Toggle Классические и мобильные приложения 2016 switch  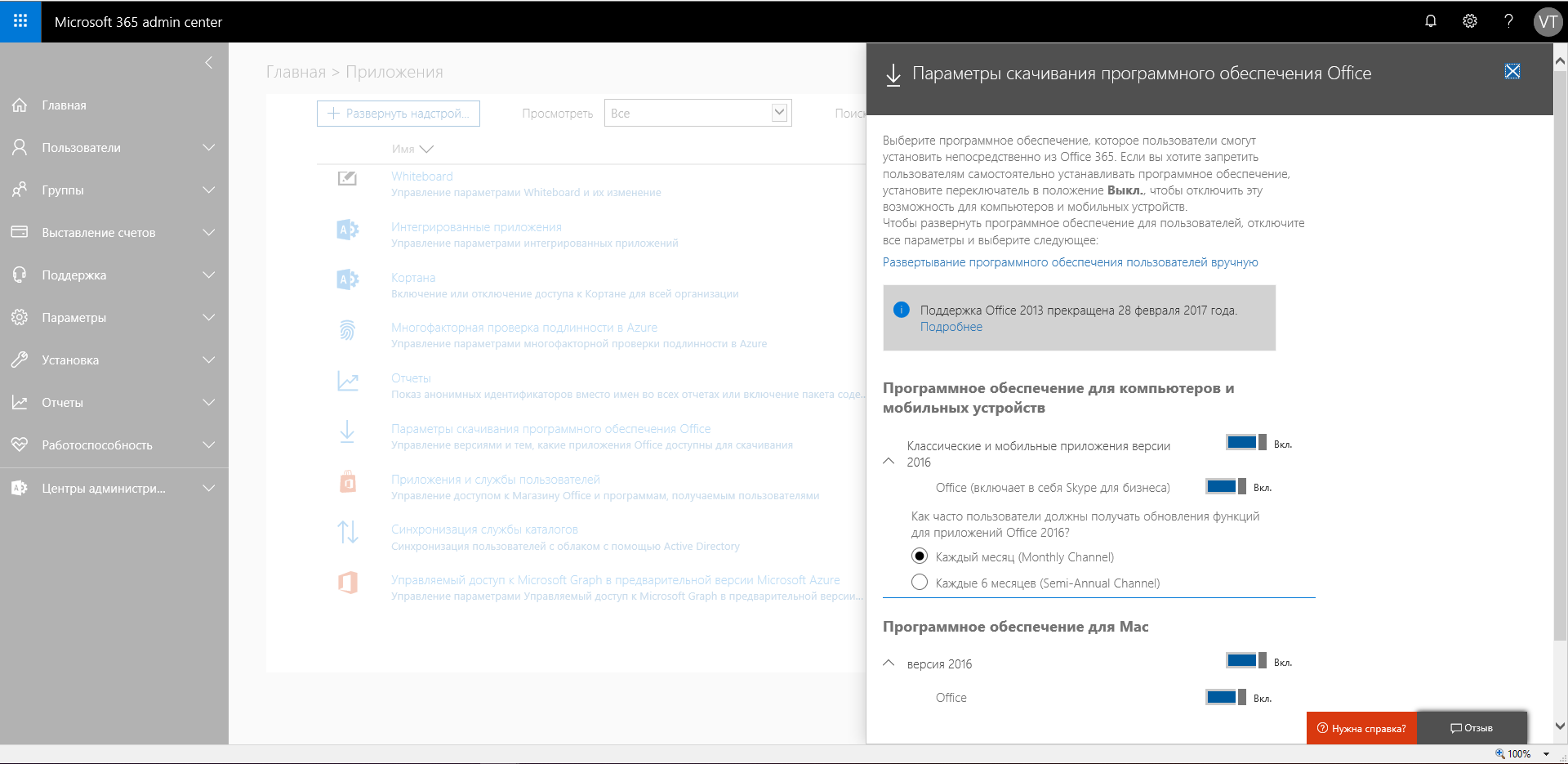click(1246, 442)
